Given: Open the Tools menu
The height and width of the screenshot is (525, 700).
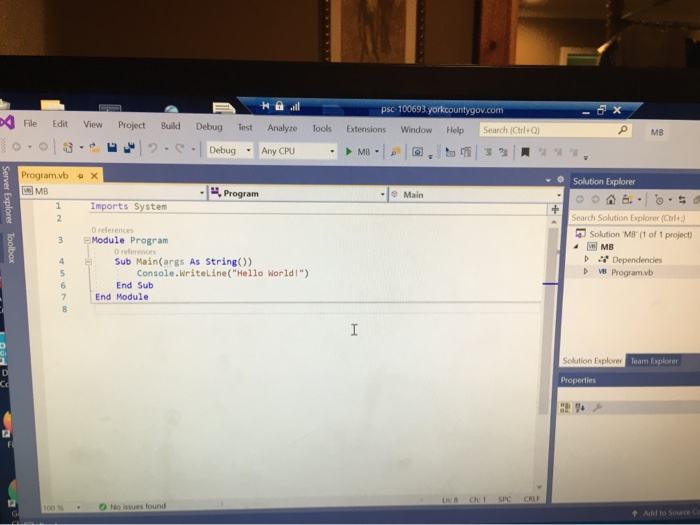Looking at the screenshot, I should pos(321,129).
